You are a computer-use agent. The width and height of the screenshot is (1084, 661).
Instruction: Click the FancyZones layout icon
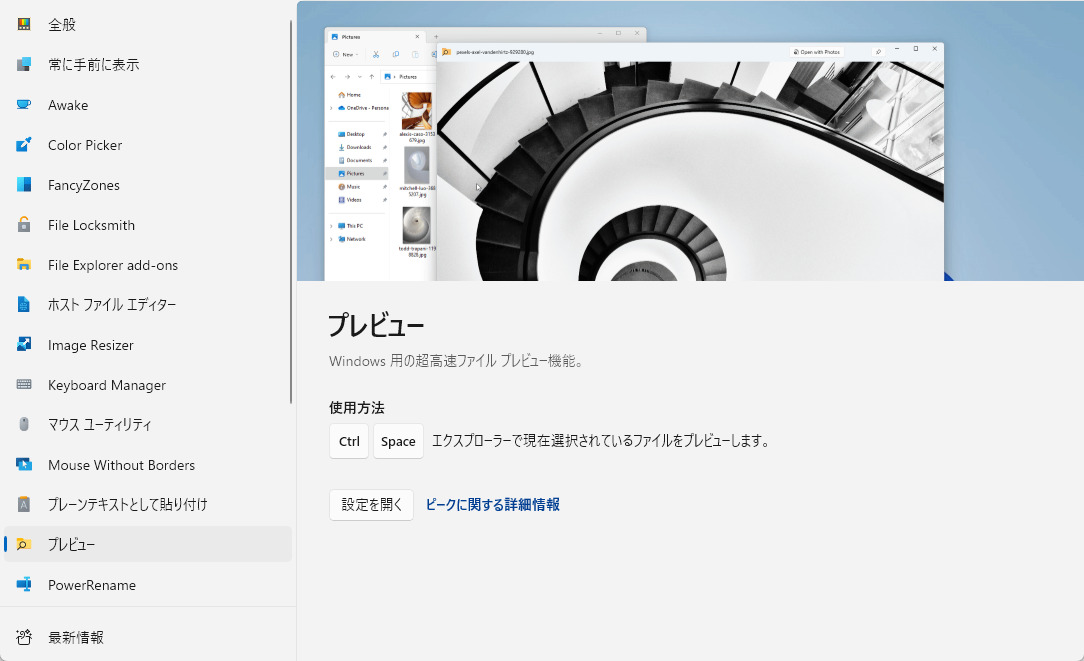coord(24,185)
